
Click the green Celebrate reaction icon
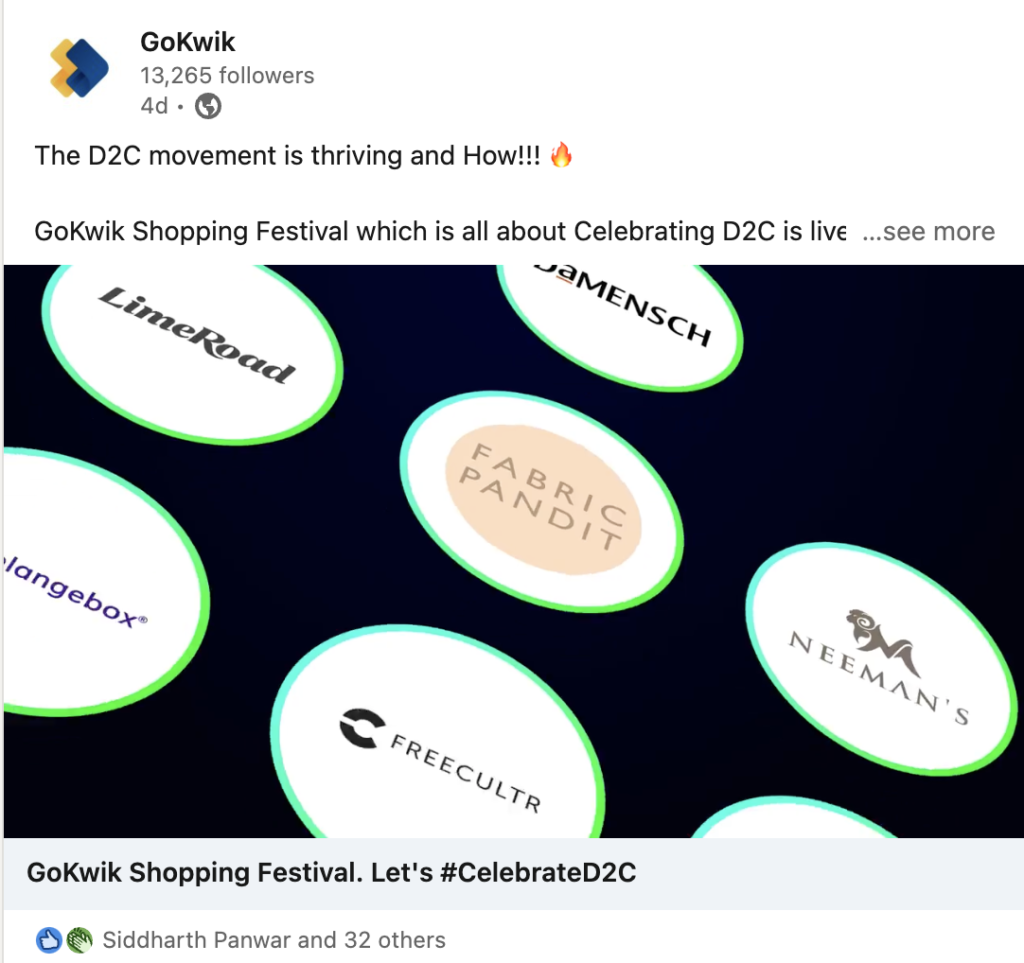(x=78, y=939)
